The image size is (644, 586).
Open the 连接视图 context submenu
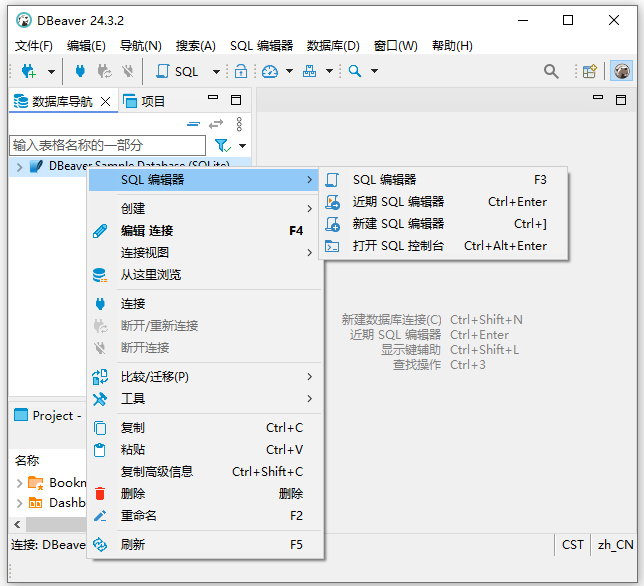click(x=205, y=253)
